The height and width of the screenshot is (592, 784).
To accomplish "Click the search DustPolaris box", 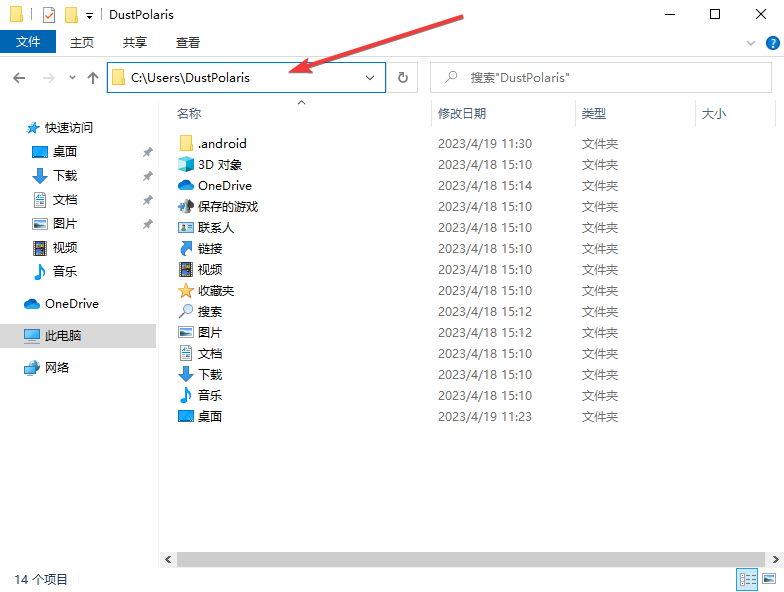I will tap(600, 78).
